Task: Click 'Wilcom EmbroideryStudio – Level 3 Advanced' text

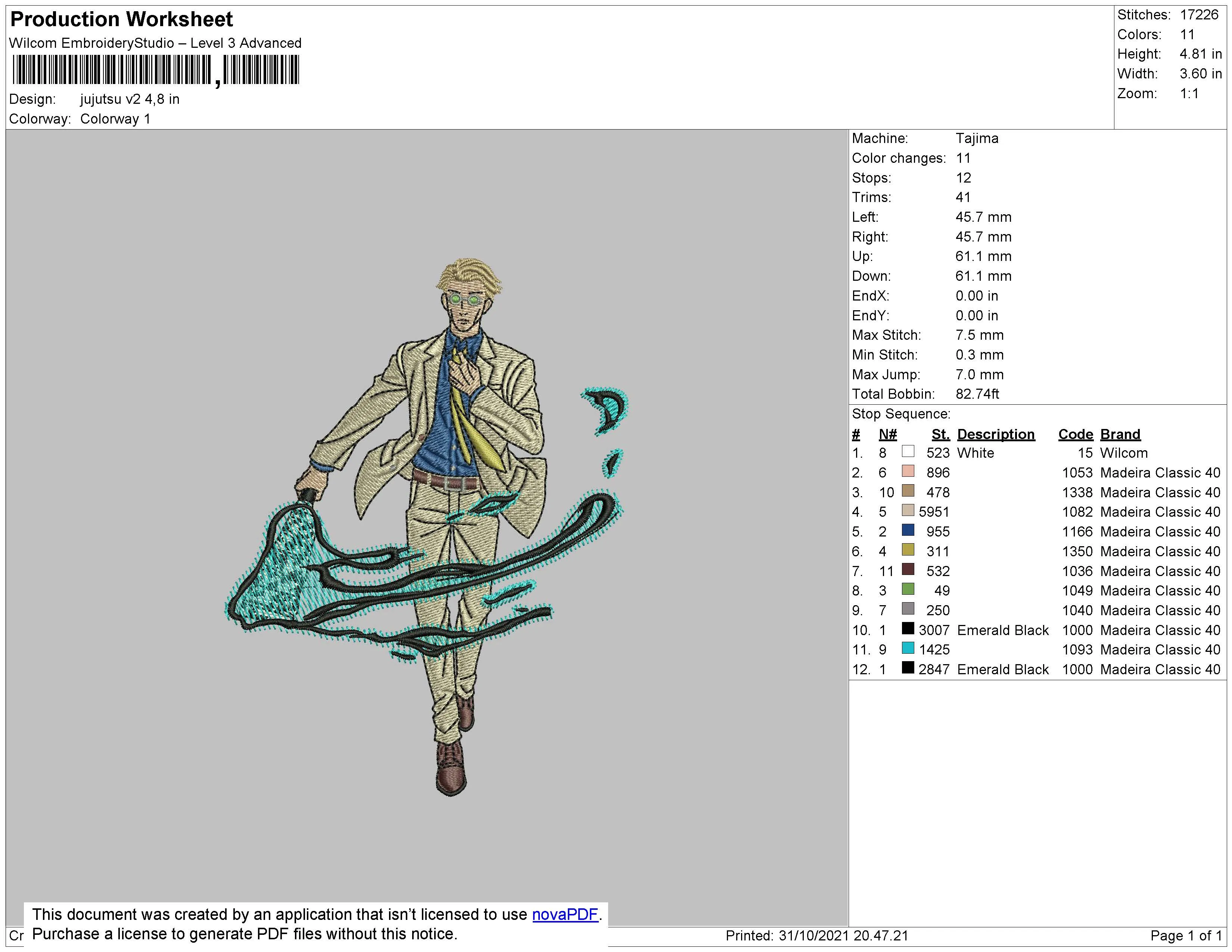Action: coord(155,43)
